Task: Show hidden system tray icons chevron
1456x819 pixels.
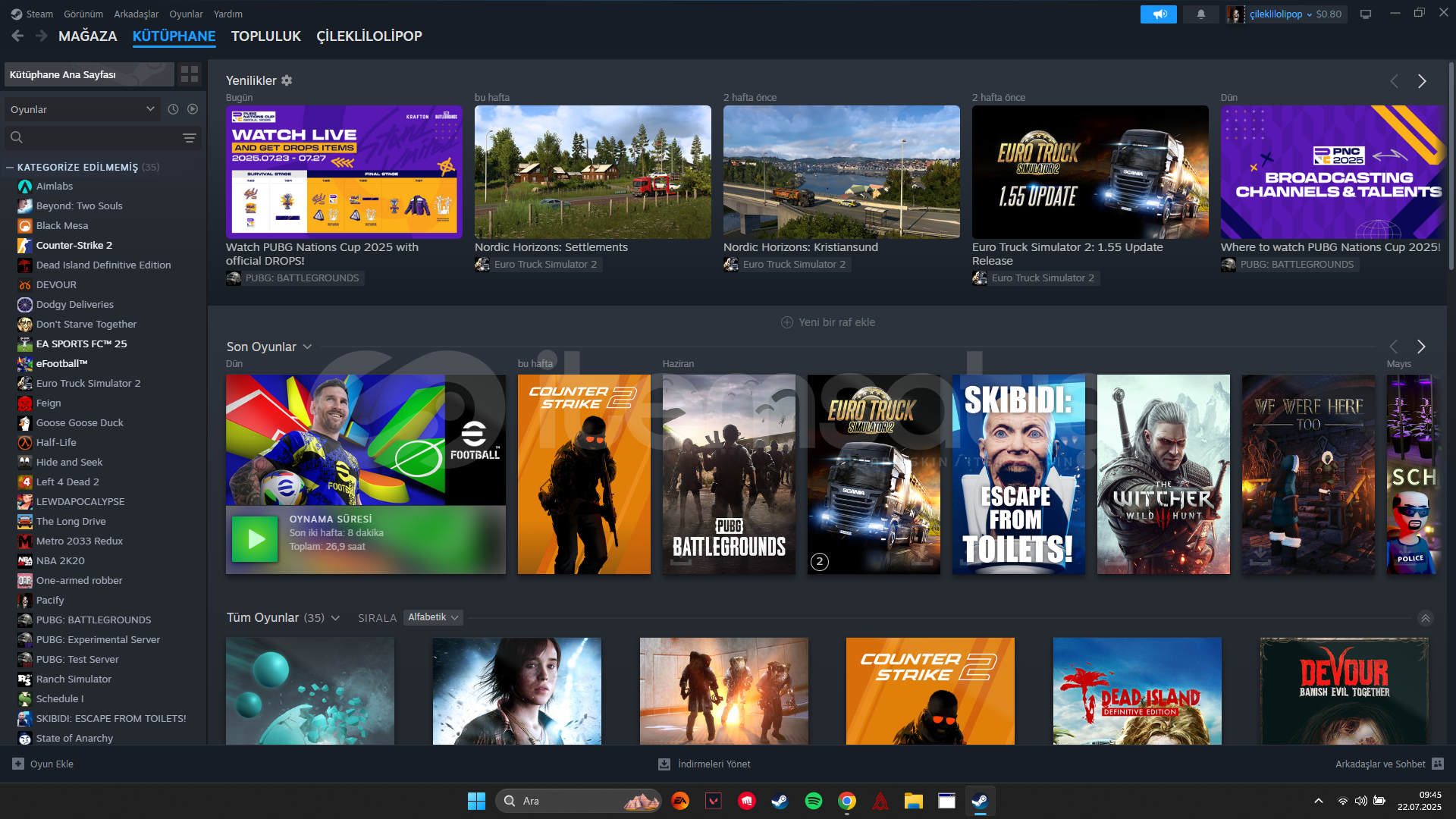Action: [x=1319, y=801]
